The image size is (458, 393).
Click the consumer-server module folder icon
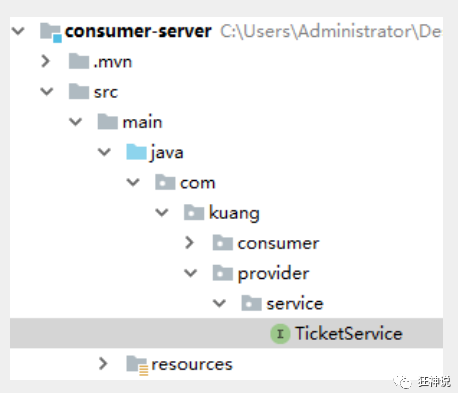tap(51, 32)
